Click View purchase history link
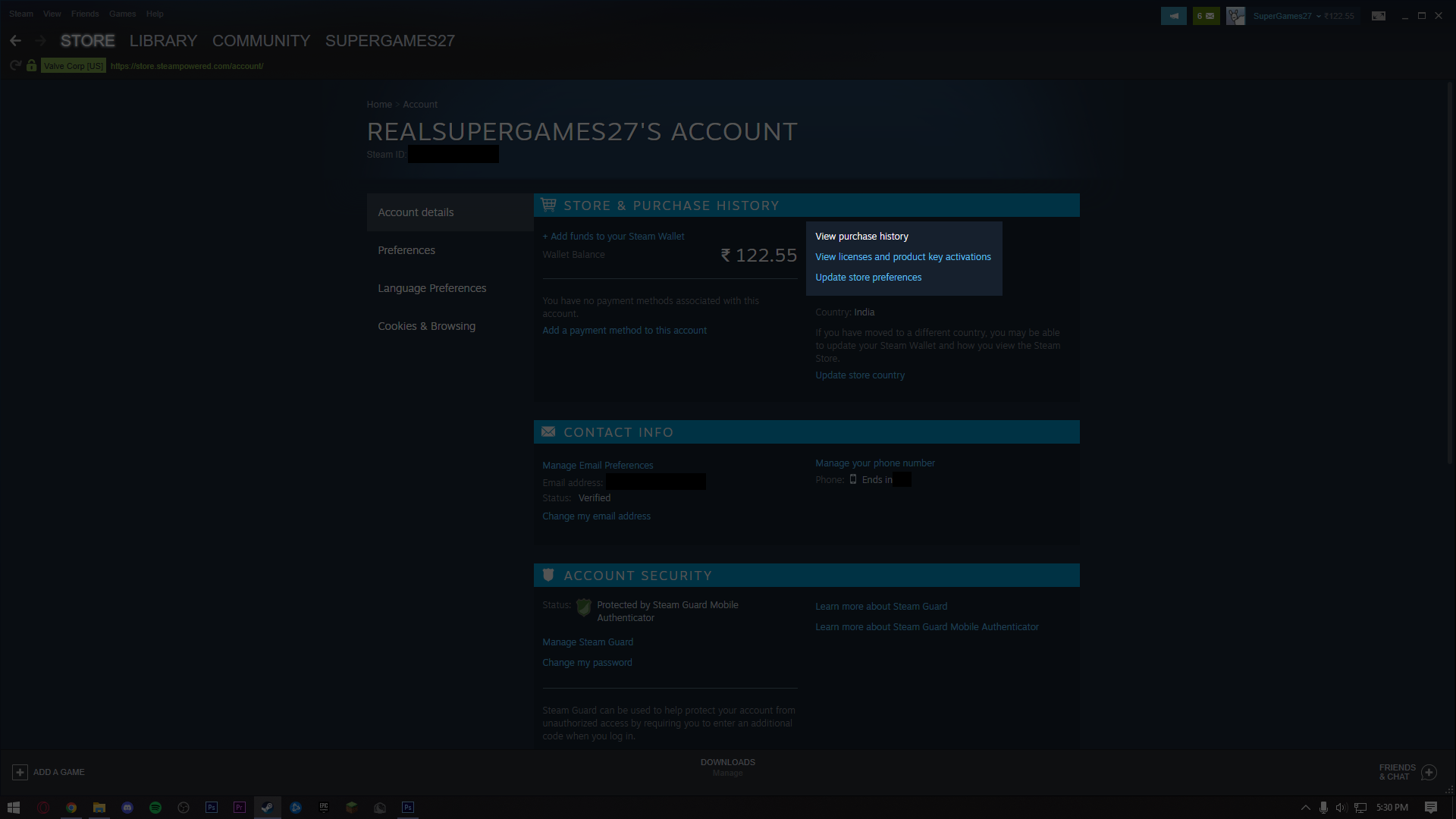Screen dimensions: 1456x819 [861, 237]
